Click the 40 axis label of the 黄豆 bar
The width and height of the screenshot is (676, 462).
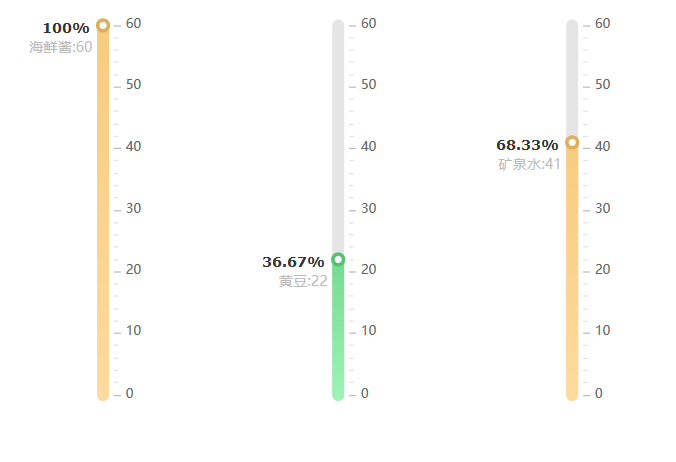(x=368, y=146)
